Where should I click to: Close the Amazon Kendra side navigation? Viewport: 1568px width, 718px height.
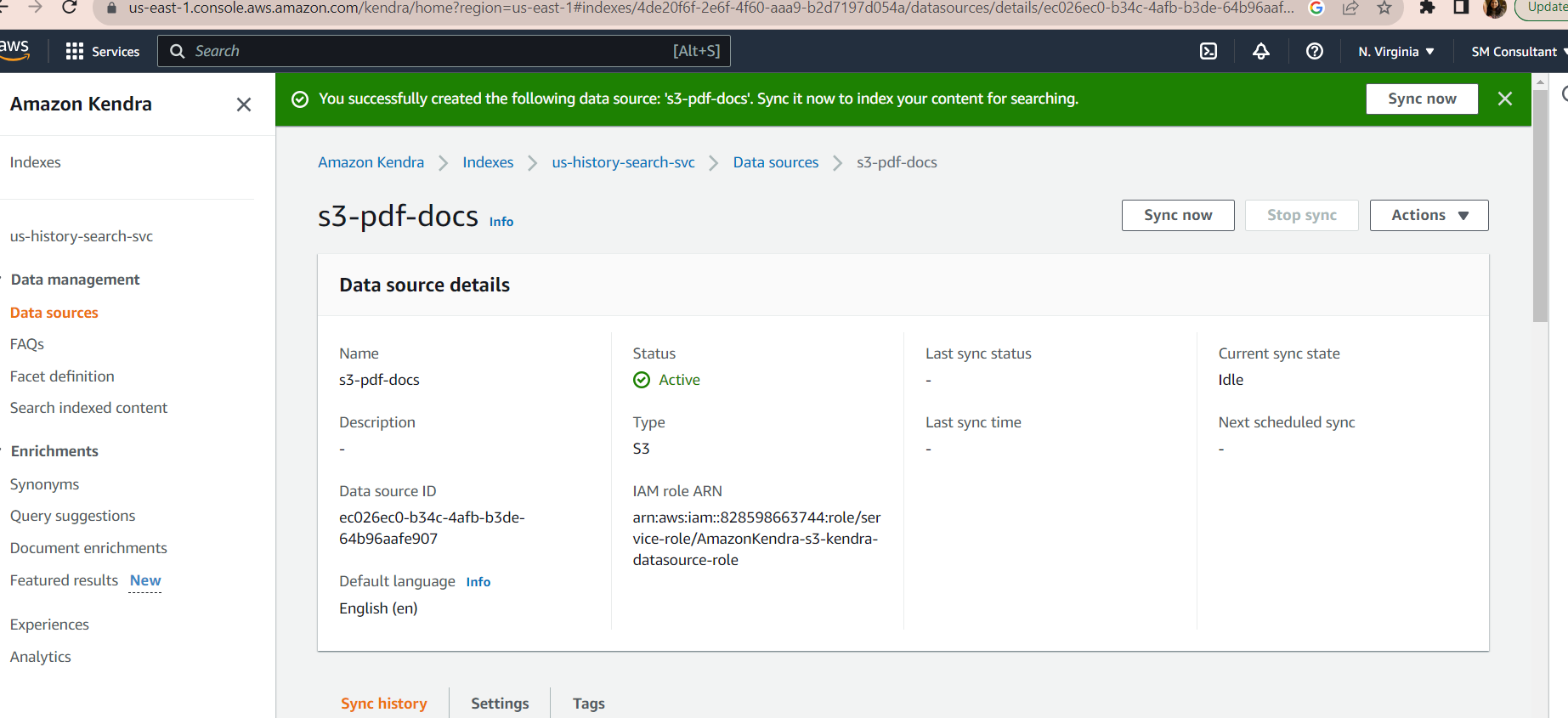tap(244, 105)
